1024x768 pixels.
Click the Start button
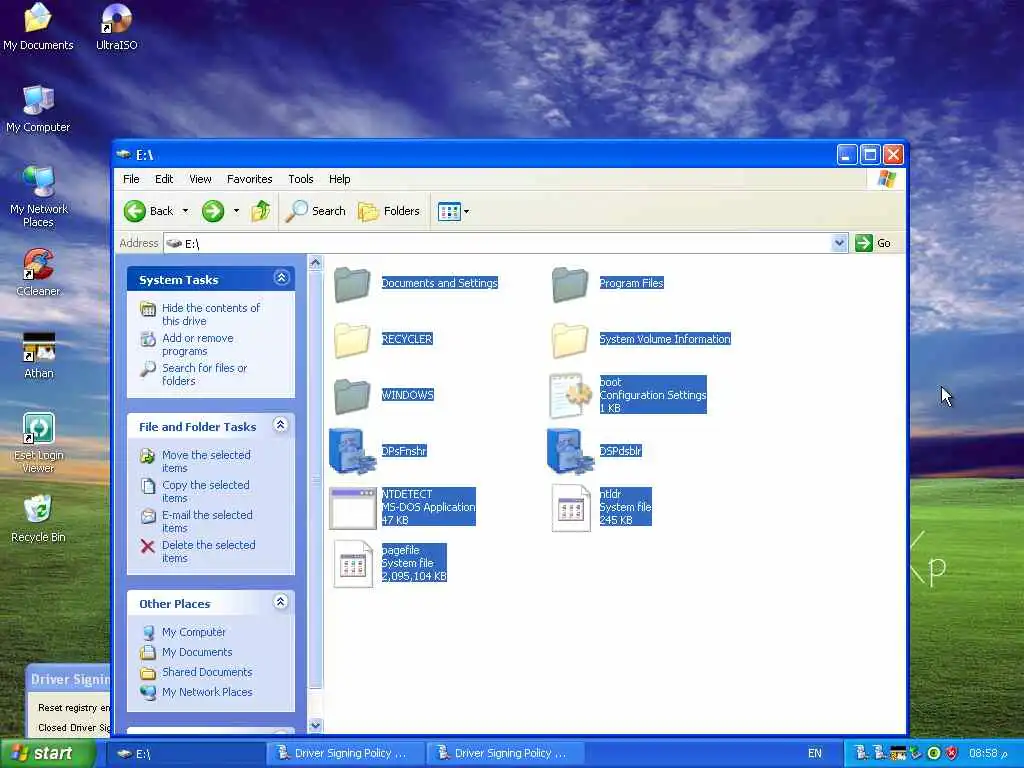coord(47,753)
